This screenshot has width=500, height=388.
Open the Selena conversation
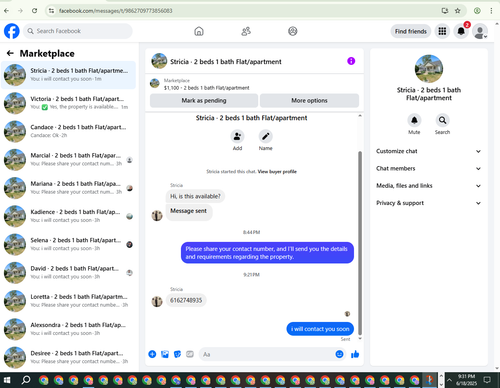68,244
